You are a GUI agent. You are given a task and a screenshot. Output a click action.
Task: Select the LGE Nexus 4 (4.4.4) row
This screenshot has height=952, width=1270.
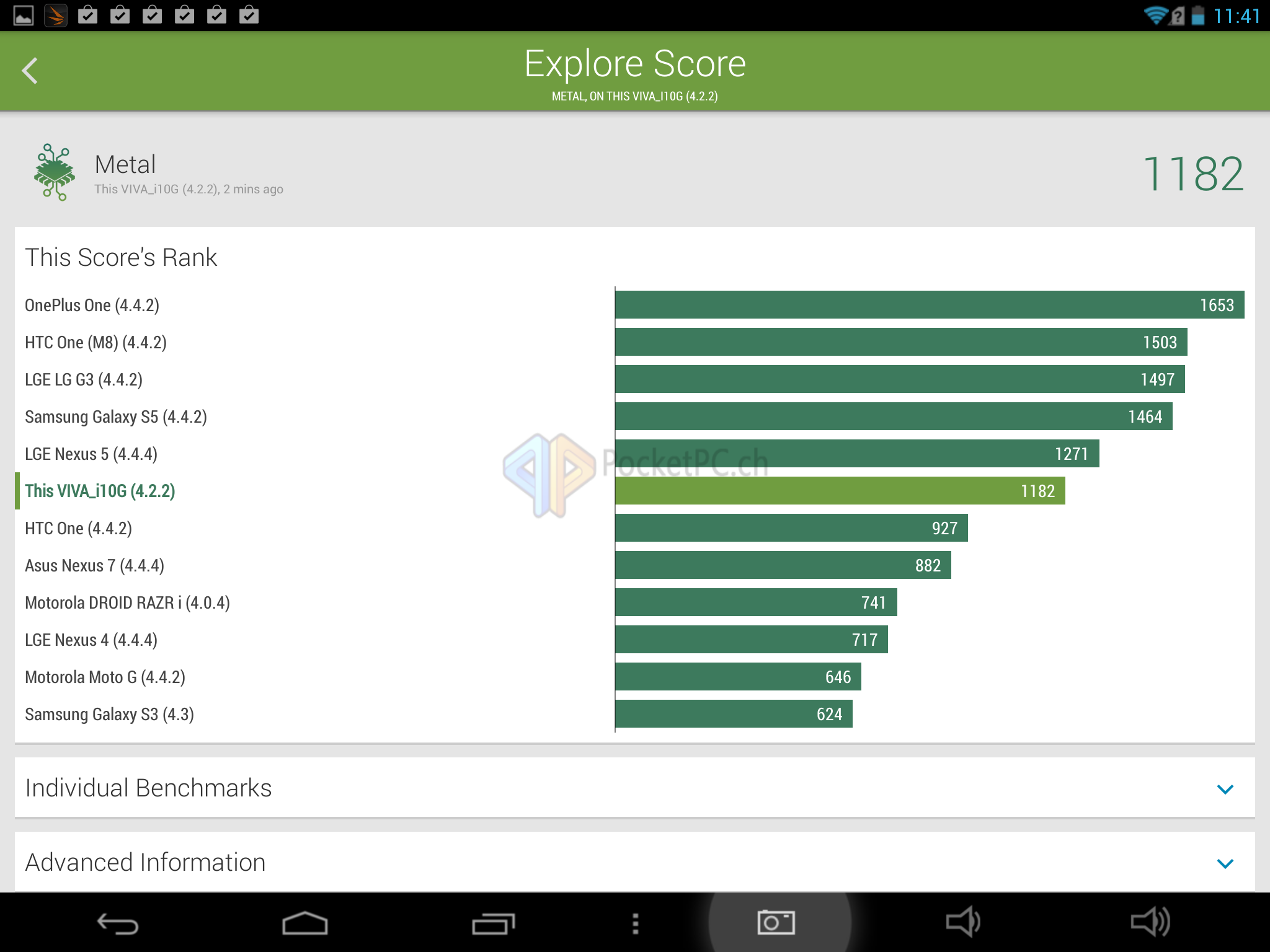635,640
